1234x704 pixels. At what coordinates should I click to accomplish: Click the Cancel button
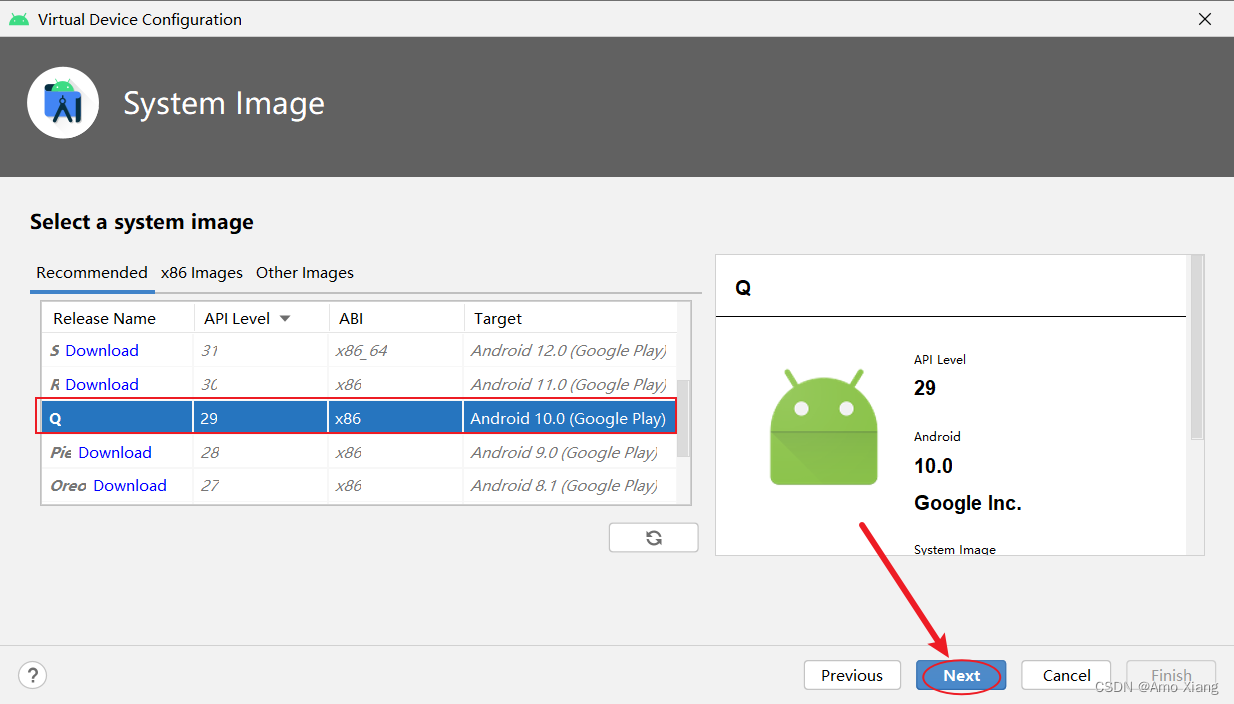[1066, 675]
